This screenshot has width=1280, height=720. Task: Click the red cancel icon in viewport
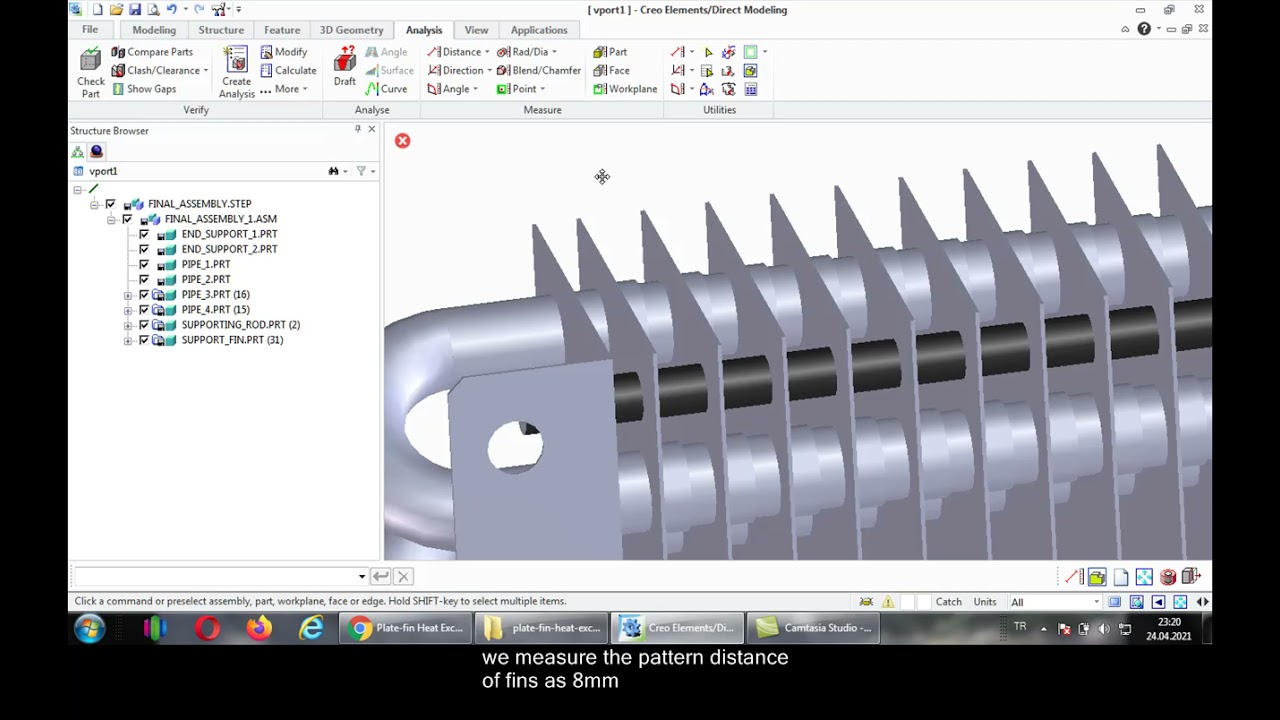402,141
